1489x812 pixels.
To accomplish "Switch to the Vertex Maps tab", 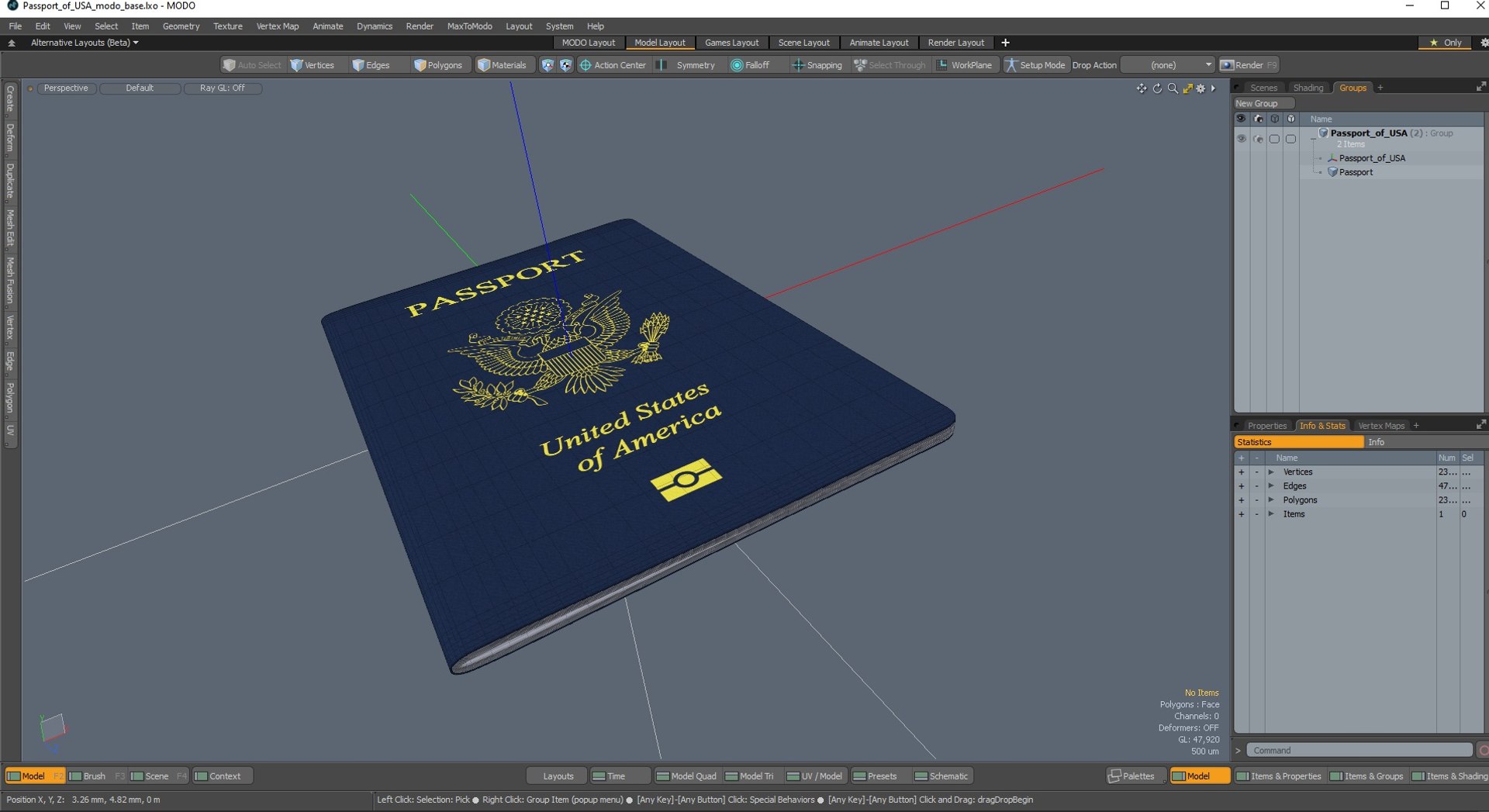I will coord(1381,426).
